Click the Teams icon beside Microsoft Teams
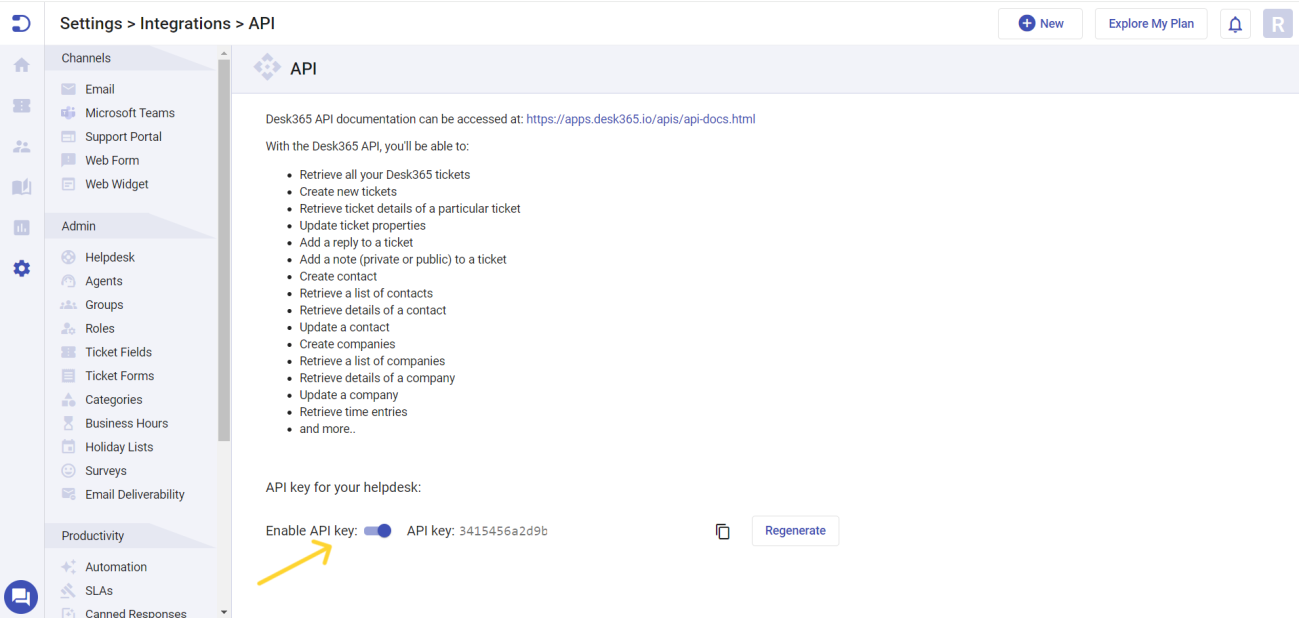This screenshot has height=618, width=1299. (x=69, y=113)
